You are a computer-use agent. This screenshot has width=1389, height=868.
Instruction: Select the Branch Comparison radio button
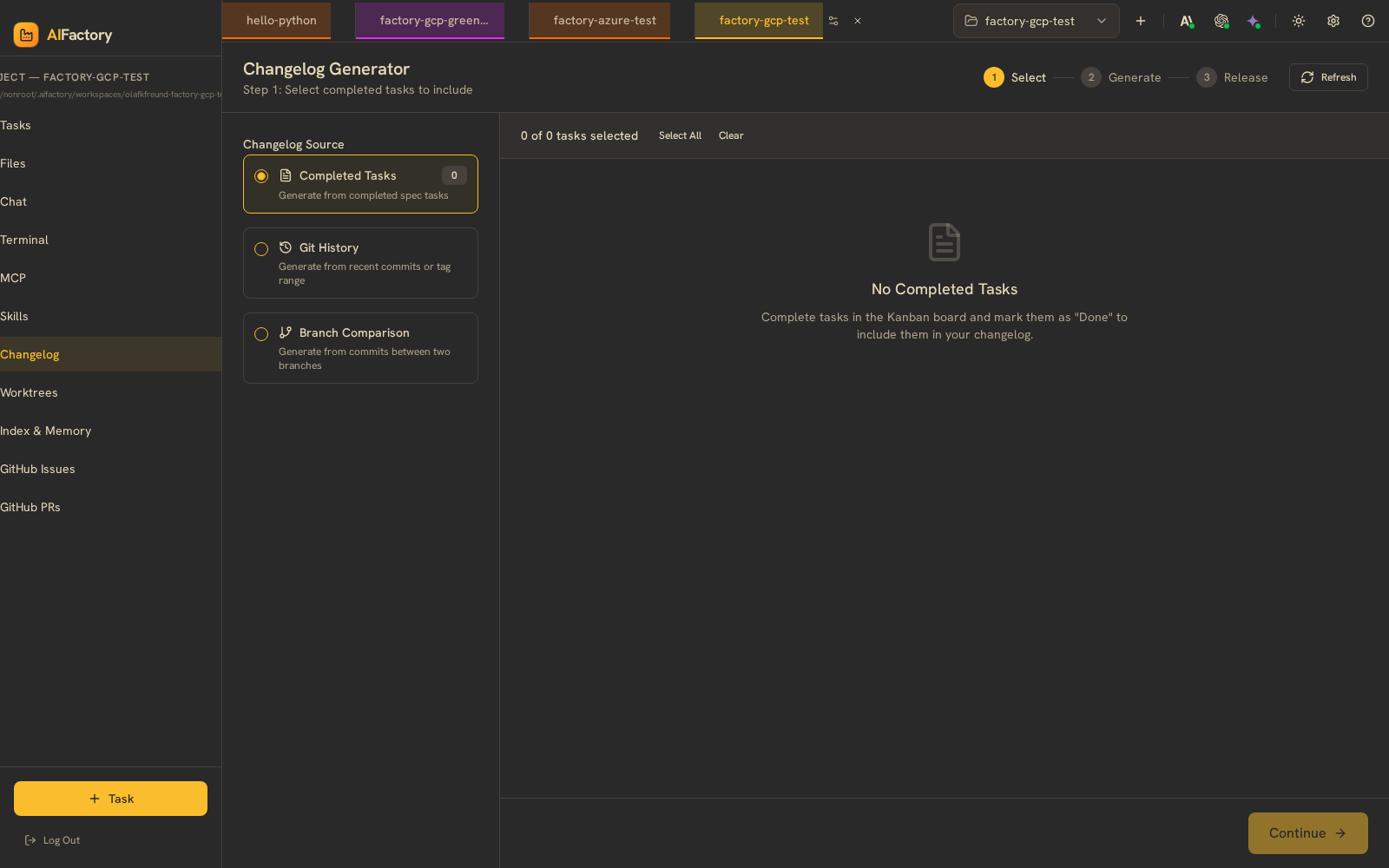pyautogui.click(x=261, y=334)
